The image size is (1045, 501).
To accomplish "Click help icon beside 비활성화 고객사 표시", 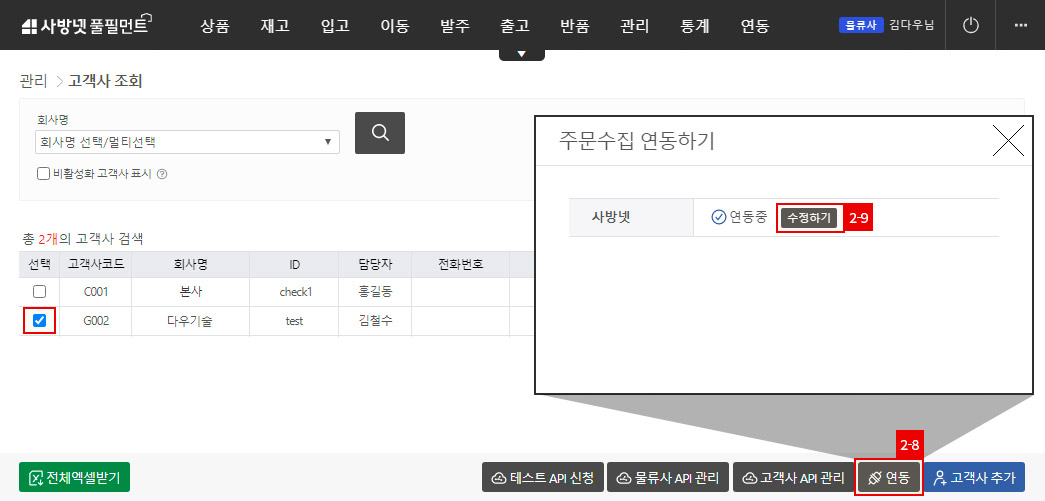I will [x=161, y=174].
